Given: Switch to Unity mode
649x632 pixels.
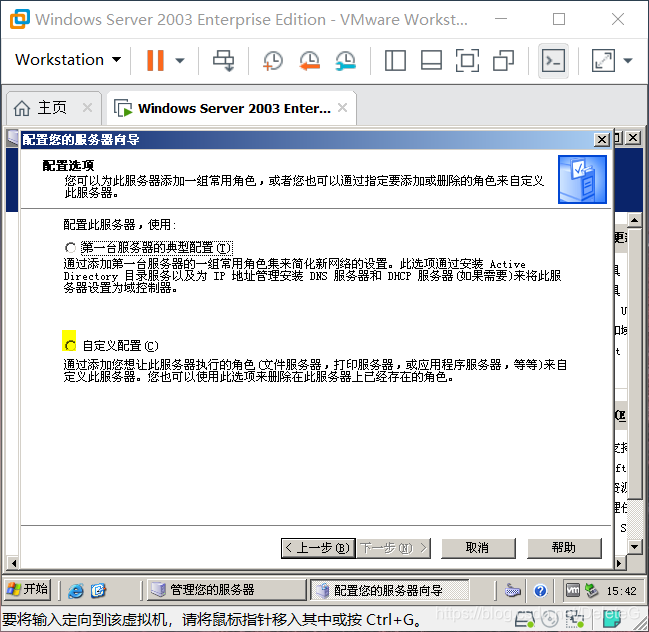Looking at the screenshot, I should pos(503,60).
